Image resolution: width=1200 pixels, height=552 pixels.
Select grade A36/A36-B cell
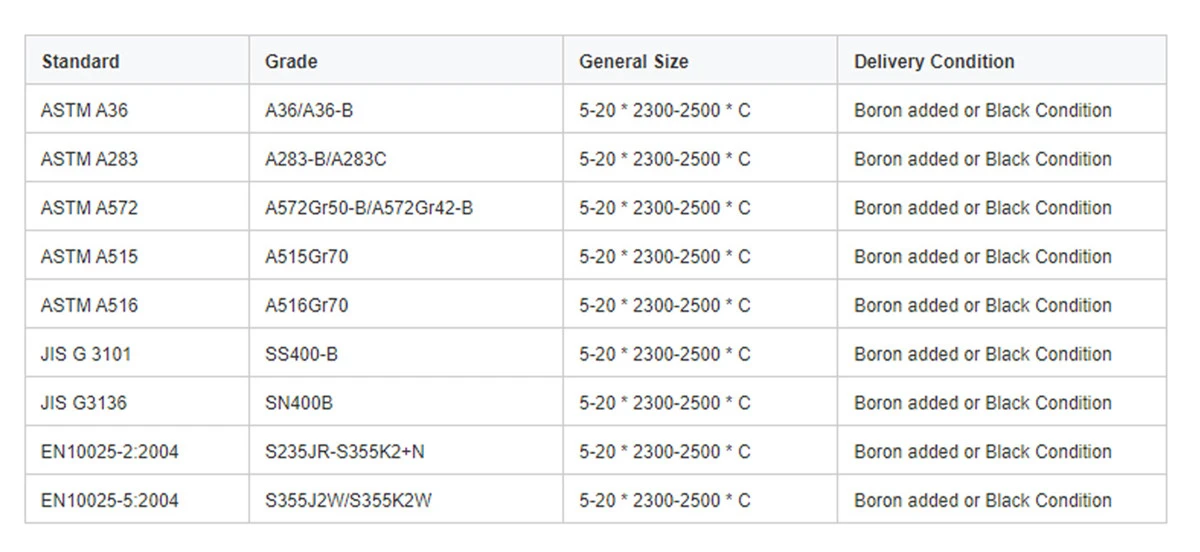pyautogui.click(x=406, y=110)
